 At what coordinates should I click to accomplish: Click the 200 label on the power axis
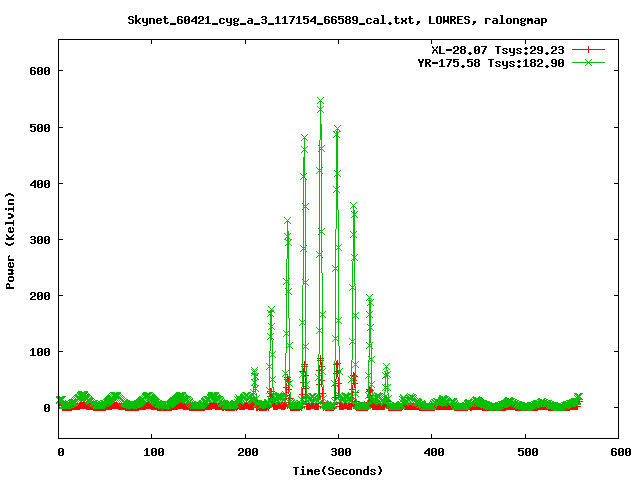[40, 296]
